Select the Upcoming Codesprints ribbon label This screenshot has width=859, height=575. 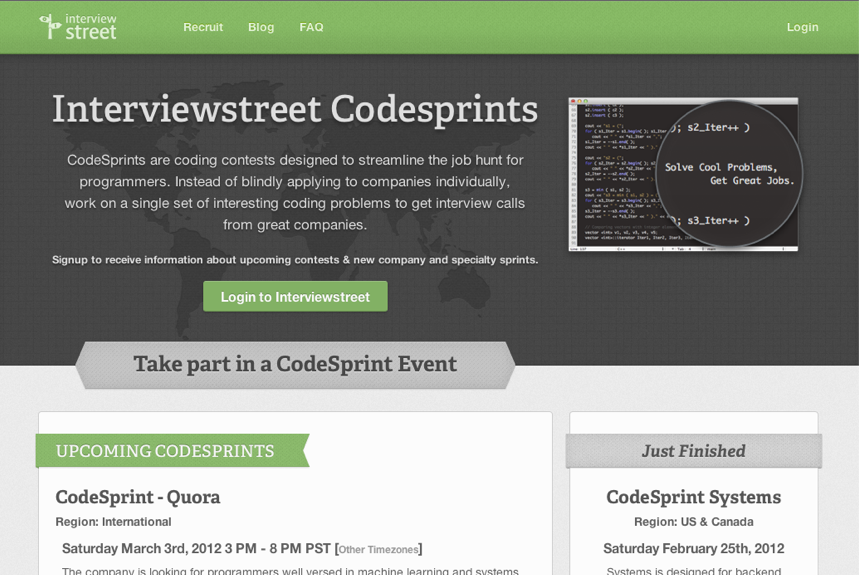click(165, 451)
